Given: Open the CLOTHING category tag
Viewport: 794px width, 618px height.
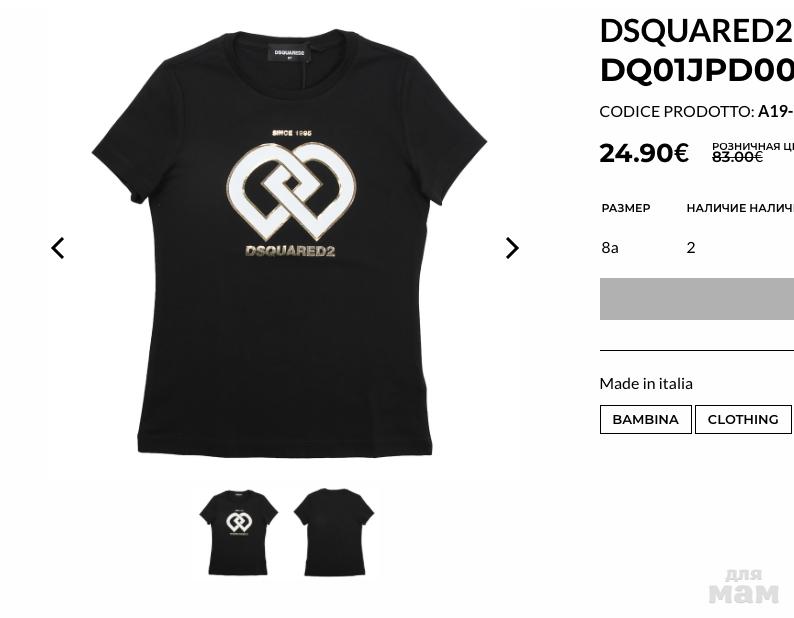Looking at the screenshot, I should pyautogui.click(x=743, y=419).
